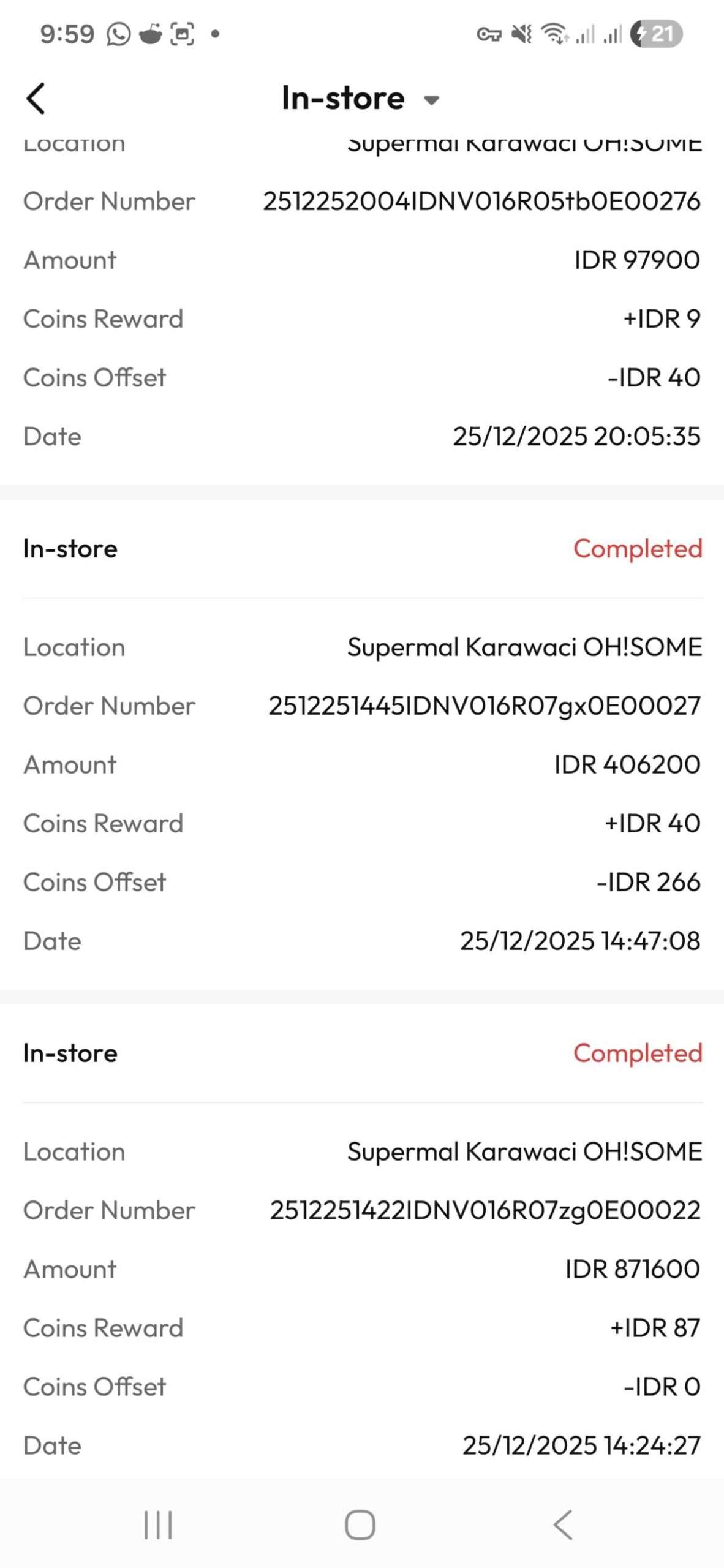Viewport: 724px width, 1568px height.
Task: Tap the WhatsApp status bar icon
Action: [118, 34]
